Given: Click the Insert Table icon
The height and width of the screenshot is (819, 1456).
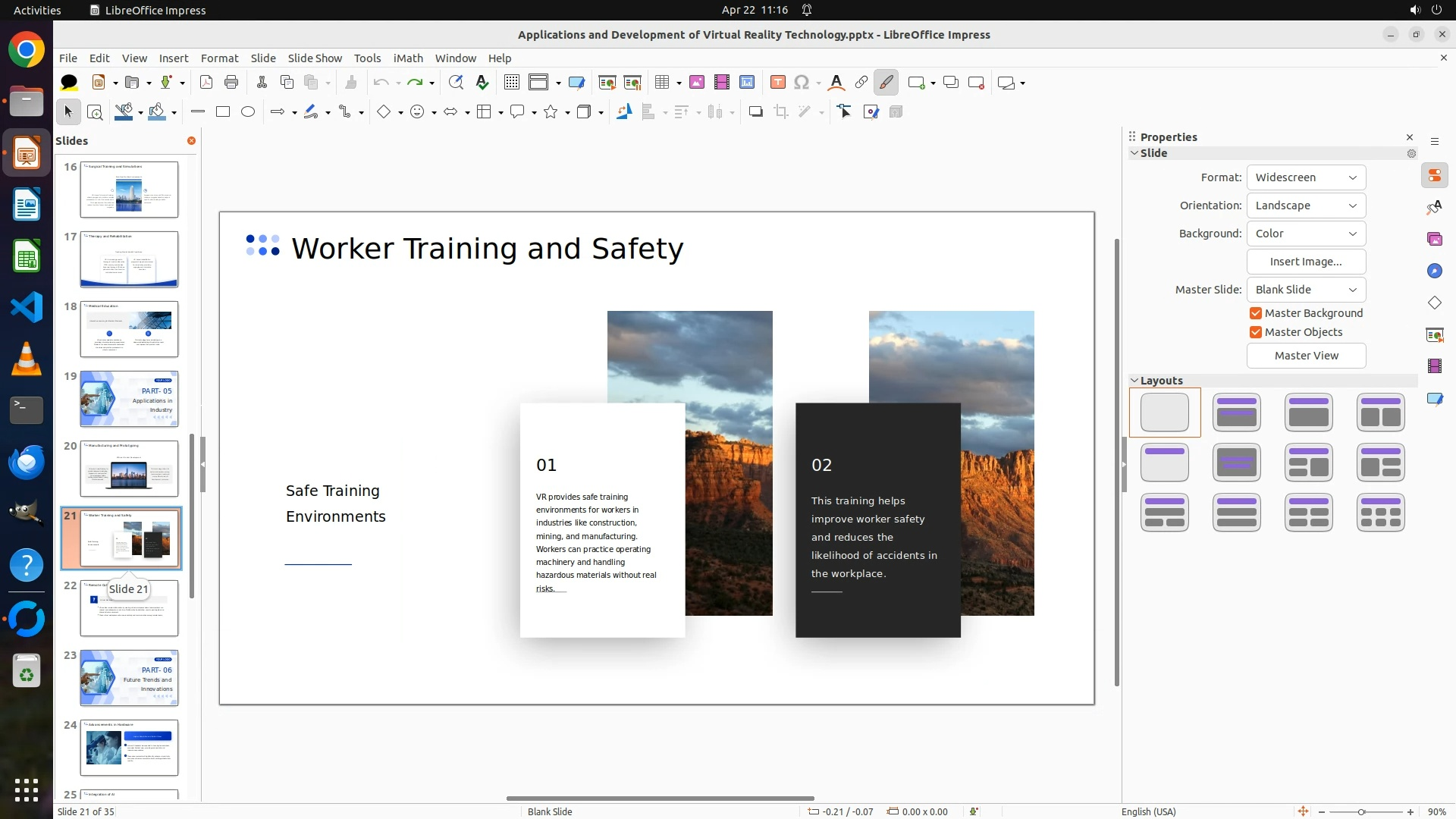Looking at the screenshot, I should (x=662, y=83).
